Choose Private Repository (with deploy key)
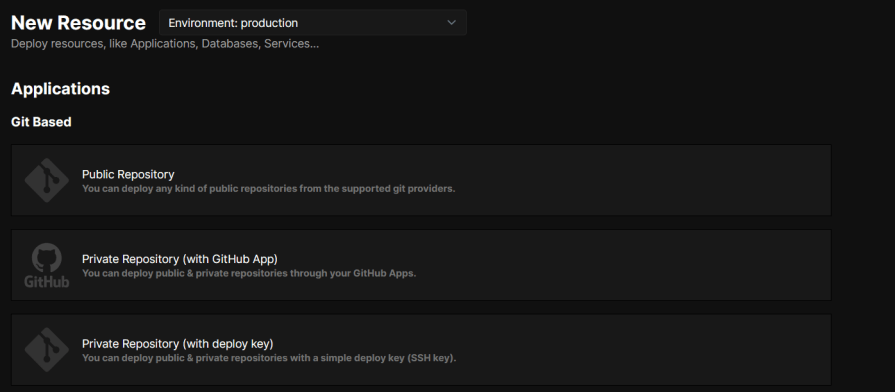The height and width of the screenshot is (392, 895). pyautogui.click(x=421, y=350)
